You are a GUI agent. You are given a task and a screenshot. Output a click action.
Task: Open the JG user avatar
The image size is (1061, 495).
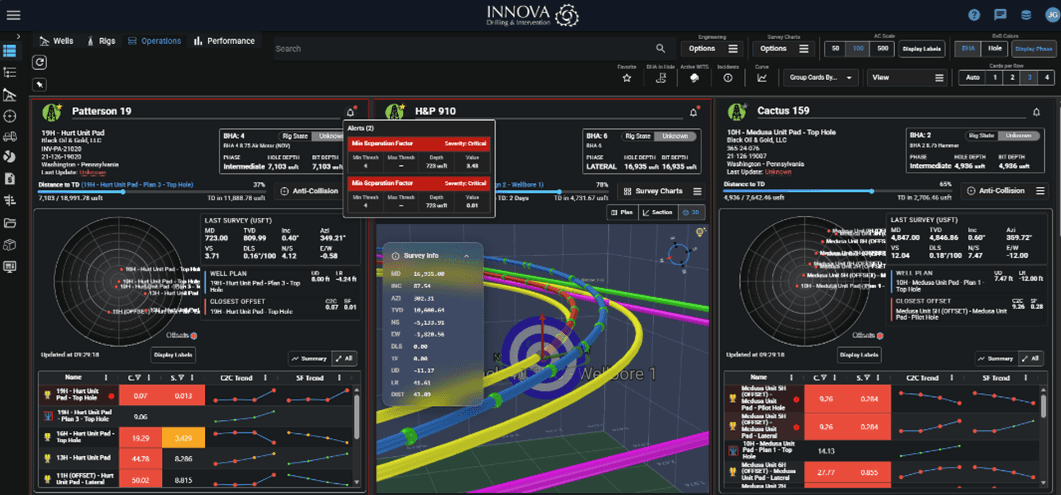coord(1052,15)
